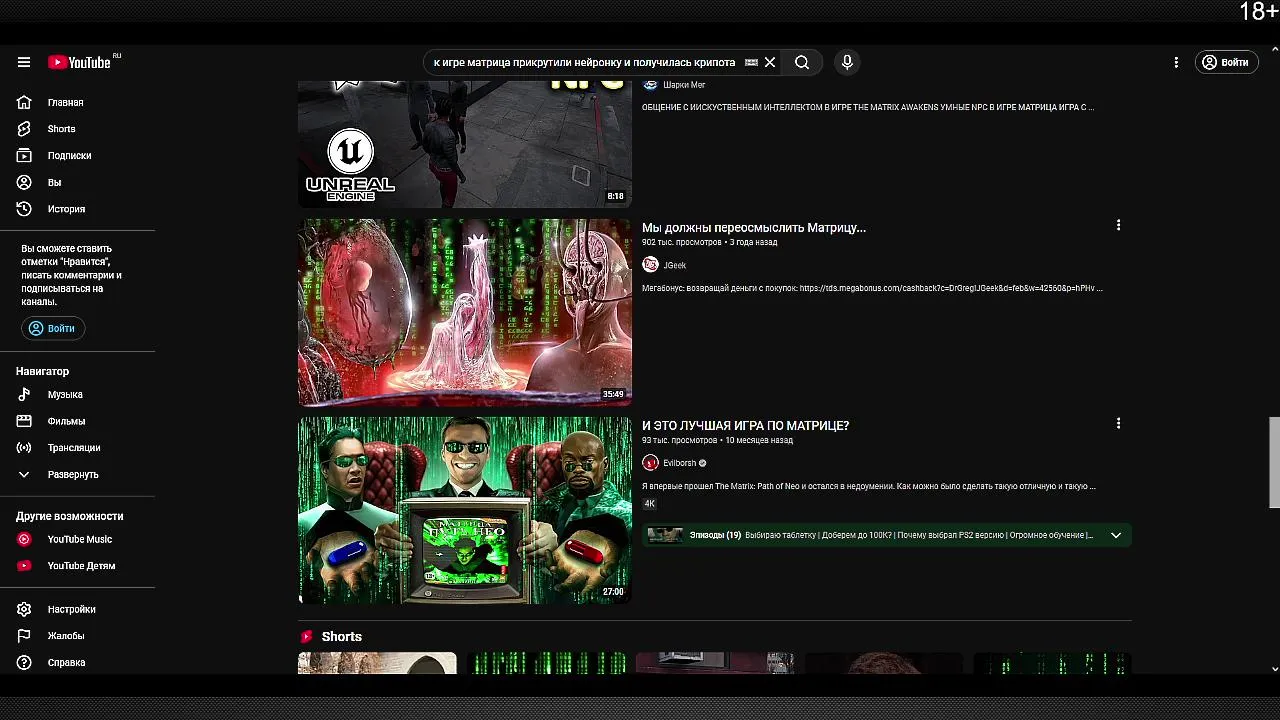1280x720 pixels.
Task: Click the Shorts section heading
Action: [x=342, y=637]
